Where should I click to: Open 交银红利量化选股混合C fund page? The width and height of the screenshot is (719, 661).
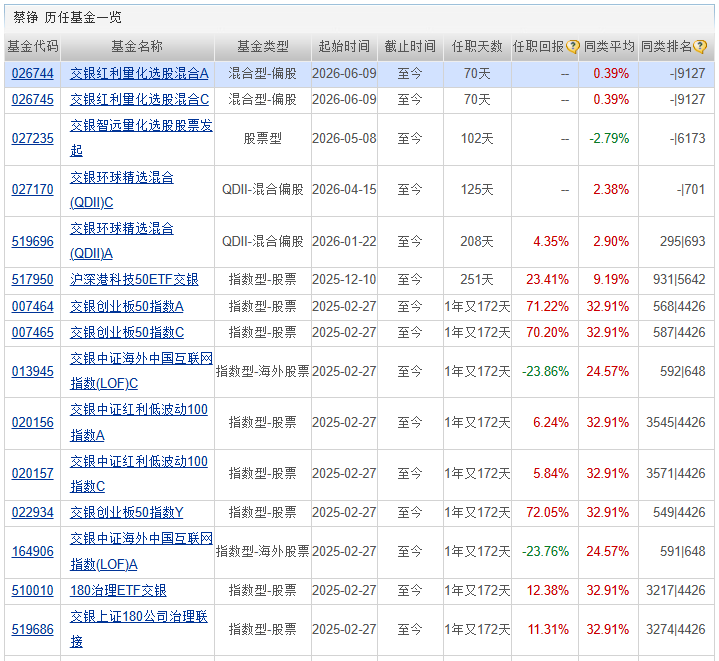[x=139, y=99]
